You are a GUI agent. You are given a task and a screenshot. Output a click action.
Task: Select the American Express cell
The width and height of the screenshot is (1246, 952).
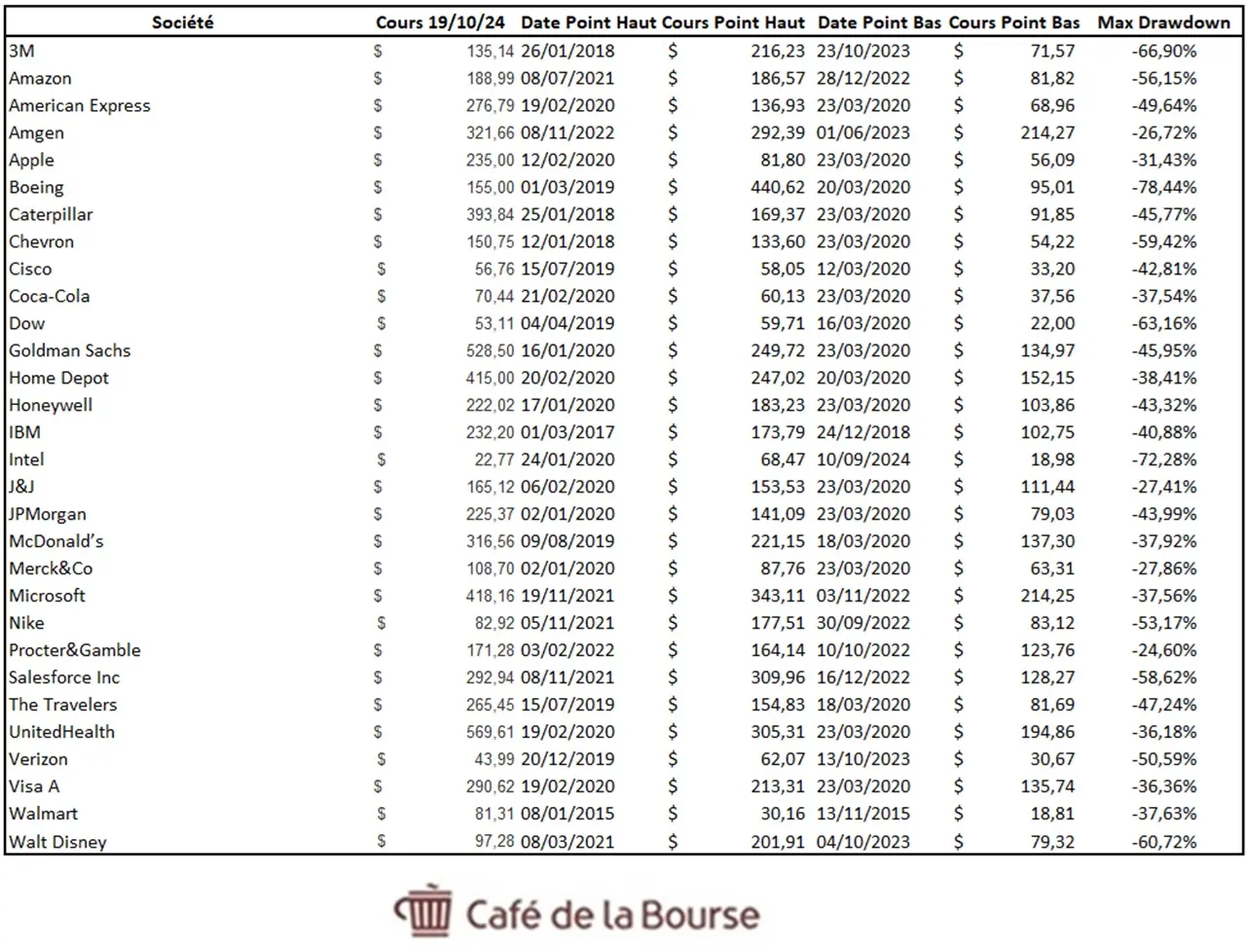(x=80, y=105)
